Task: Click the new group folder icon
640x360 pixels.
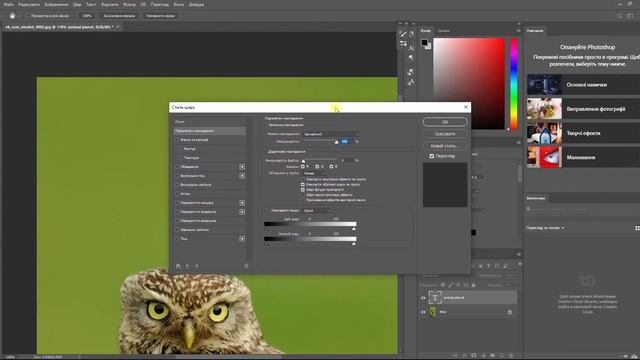Action: point(493,356)
